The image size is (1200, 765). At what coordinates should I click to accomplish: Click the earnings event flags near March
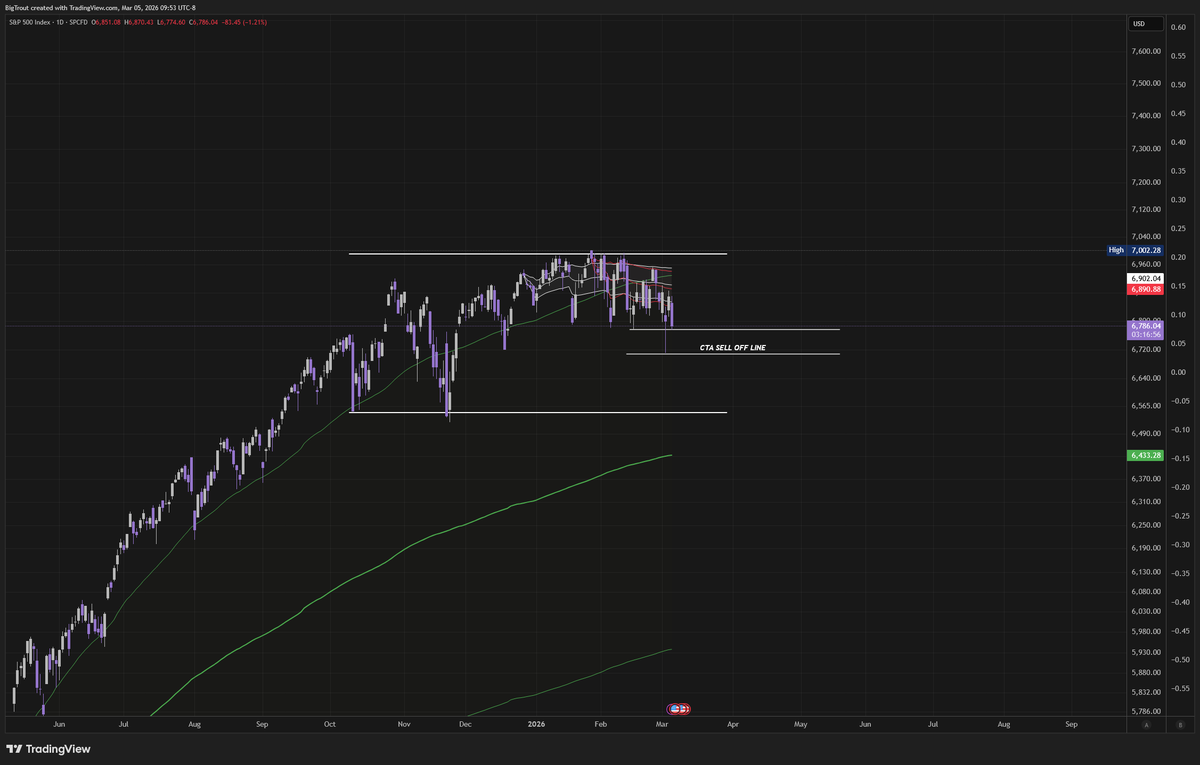point(678,708)
